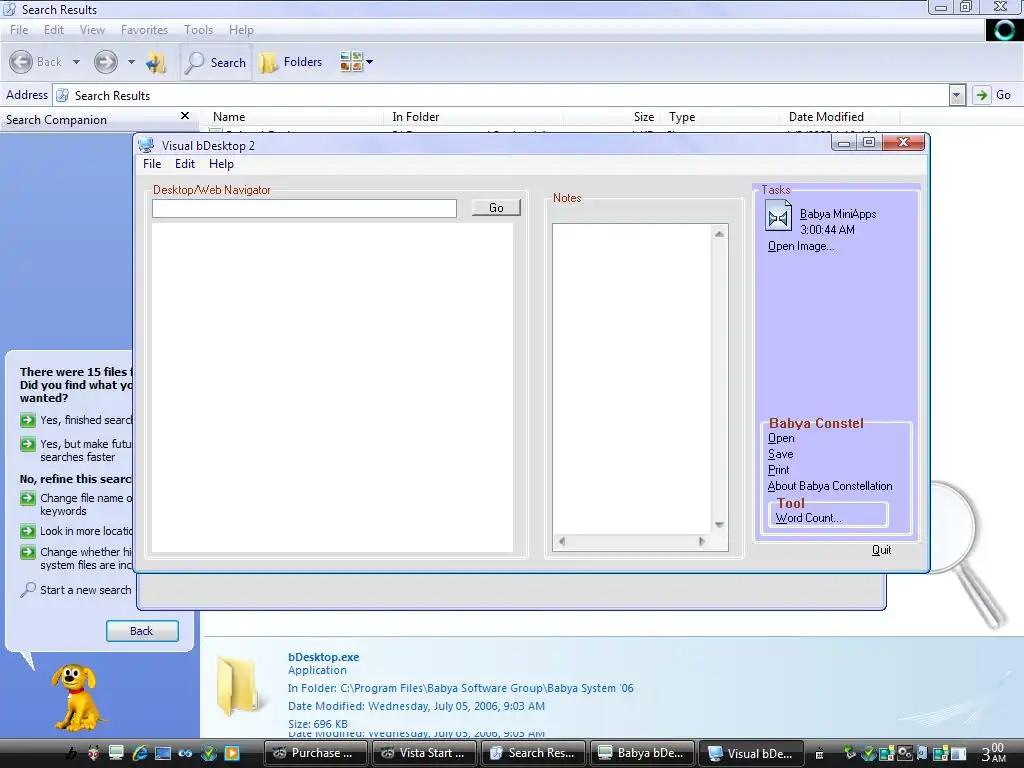Click the green Go arrow icon next to address
Image resolution: width=1024 pixels, height=768 pixels.
981,95
